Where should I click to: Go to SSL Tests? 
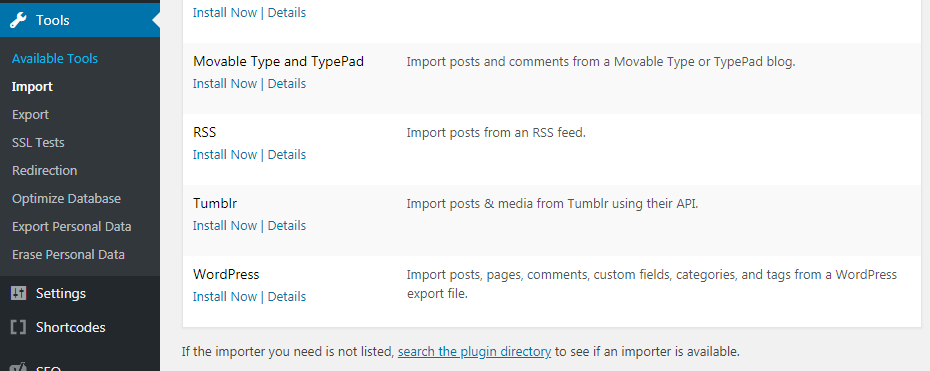(x=38, y=143)
